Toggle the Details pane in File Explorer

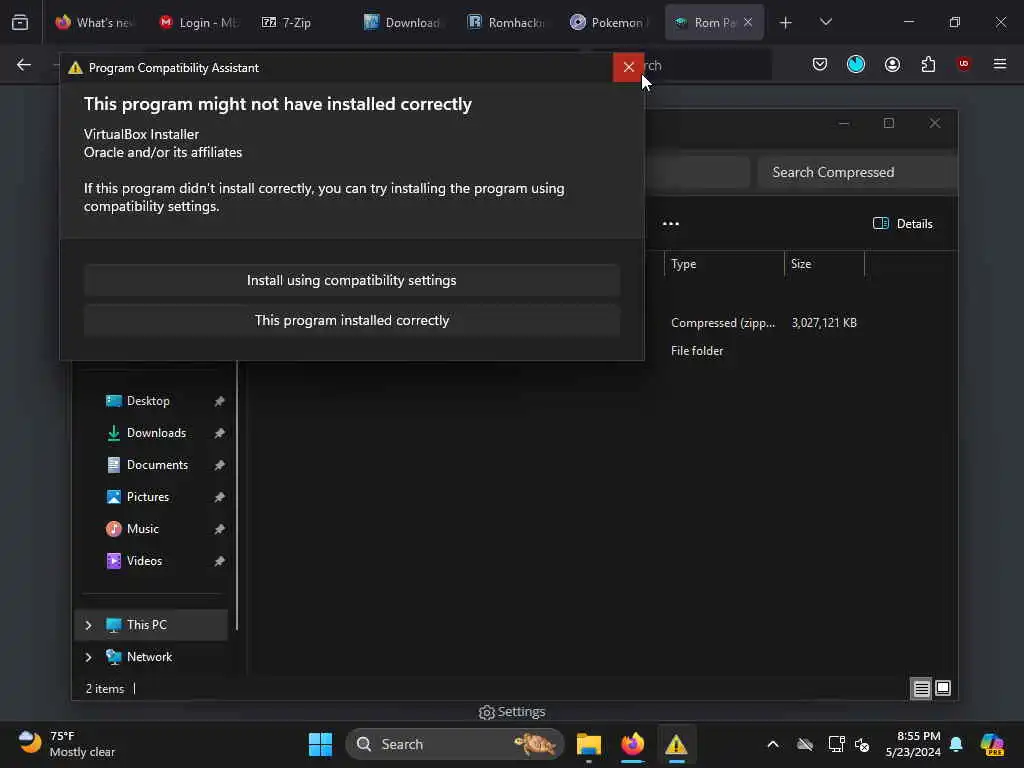click(903, 224)
